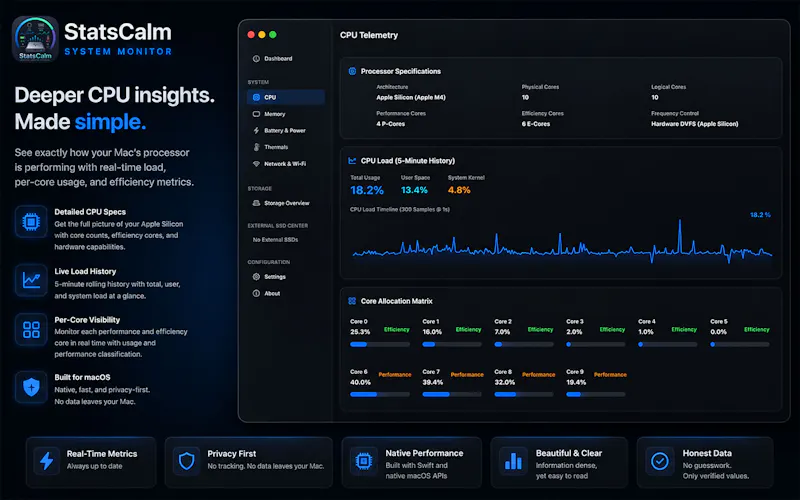Click the CPU Telemetry window title
Image resolution: width=800 pixels, height=500 pixels.
tap(369, 35)
